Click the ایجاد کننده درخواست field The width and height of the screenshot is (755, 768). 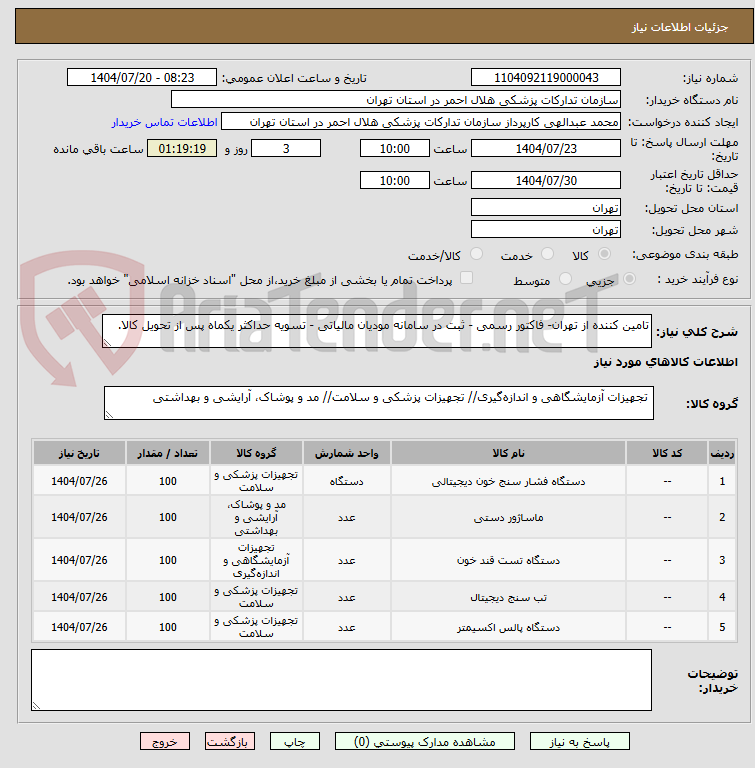[421, 121]
